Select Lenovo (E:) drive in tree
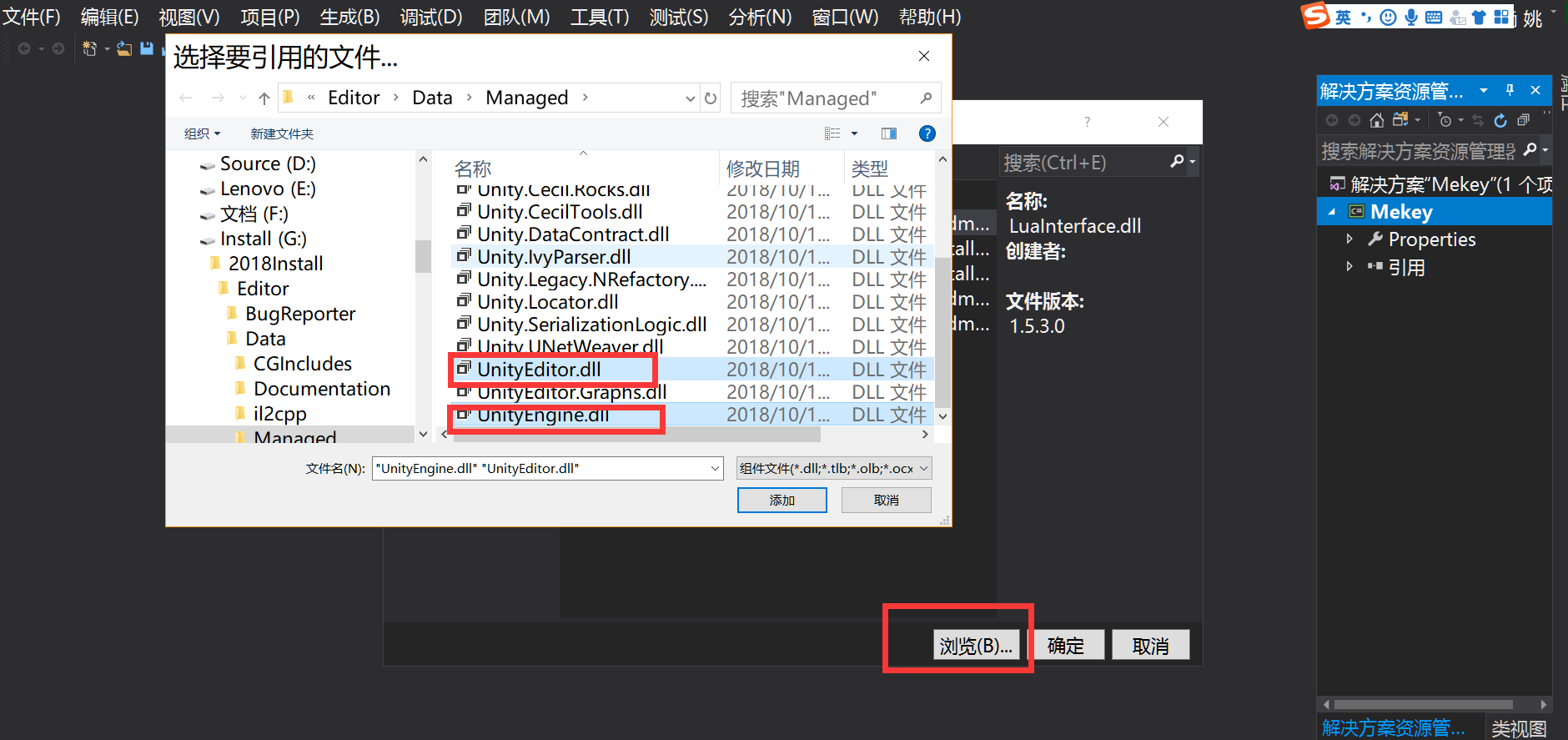This screenshot has width=1568, height=740. pyautogui.click(x=268, y=189)
